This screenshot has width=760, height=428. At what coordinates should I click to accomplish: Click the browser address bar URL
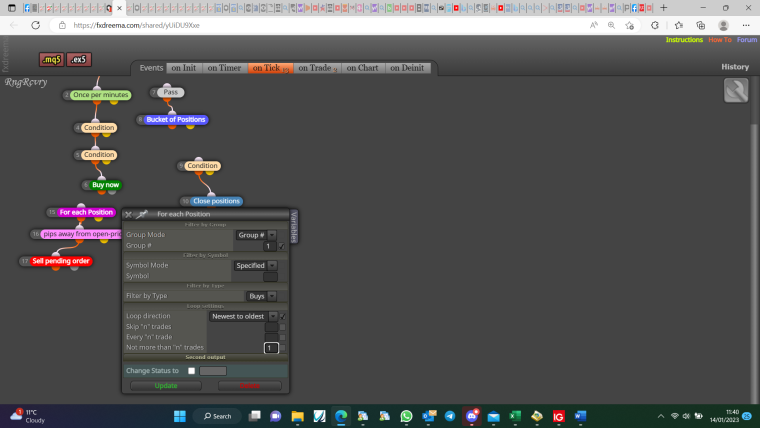(x=136, y=25)
